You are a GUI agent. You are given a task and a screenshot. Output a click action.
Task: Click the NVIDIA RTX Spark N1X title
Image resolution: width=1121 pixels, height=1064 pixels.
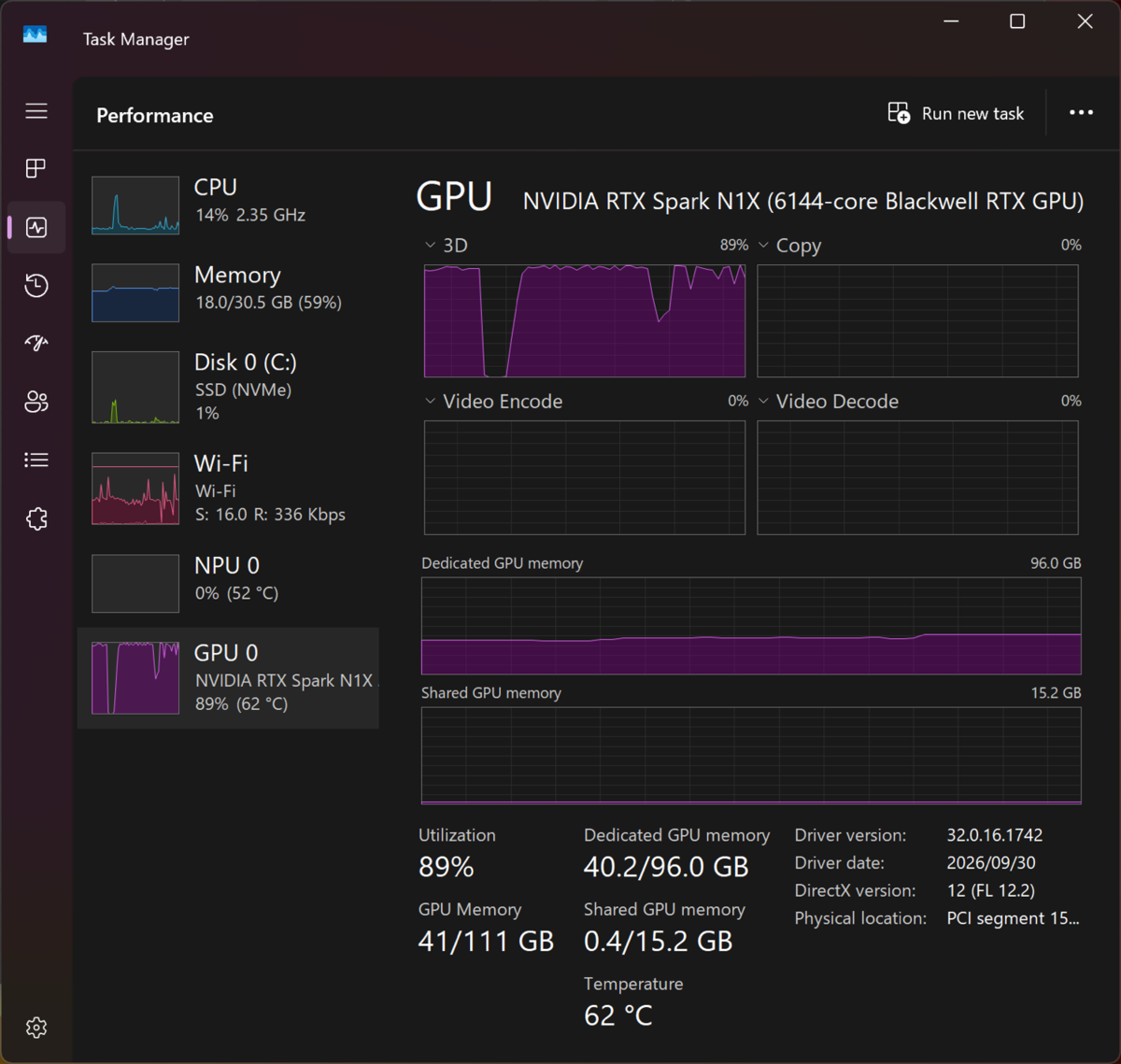(x=803, y=201)
